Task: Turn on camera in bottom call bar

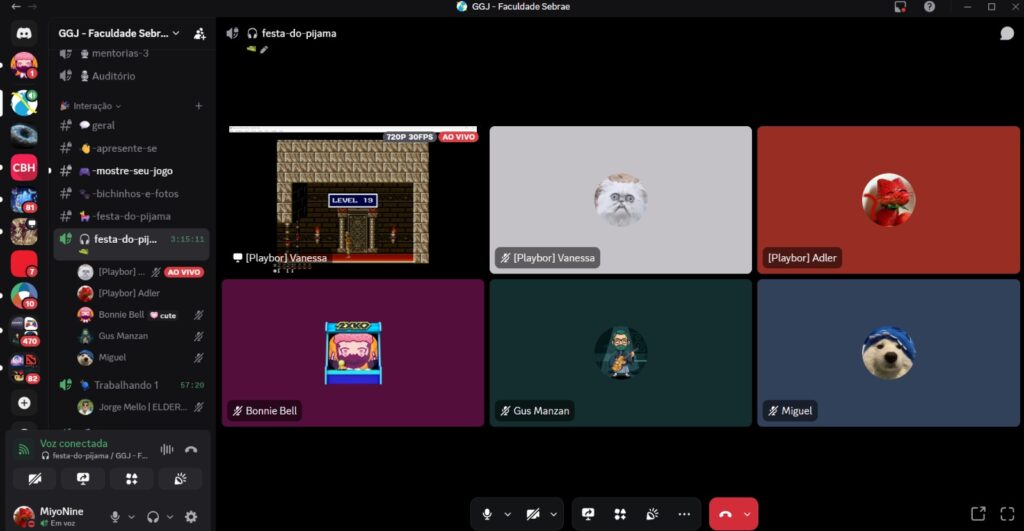Action: 533,514
